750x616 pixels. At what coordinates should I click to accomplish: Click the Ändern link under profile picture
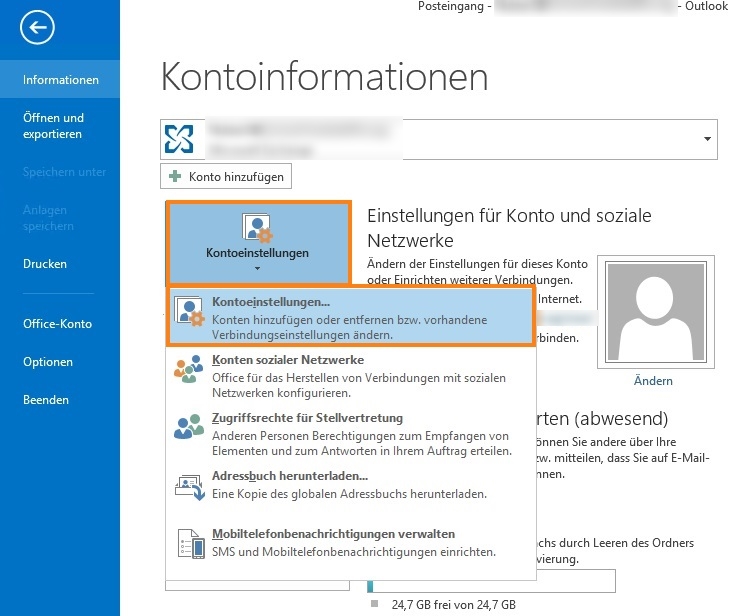click(653, 381)
